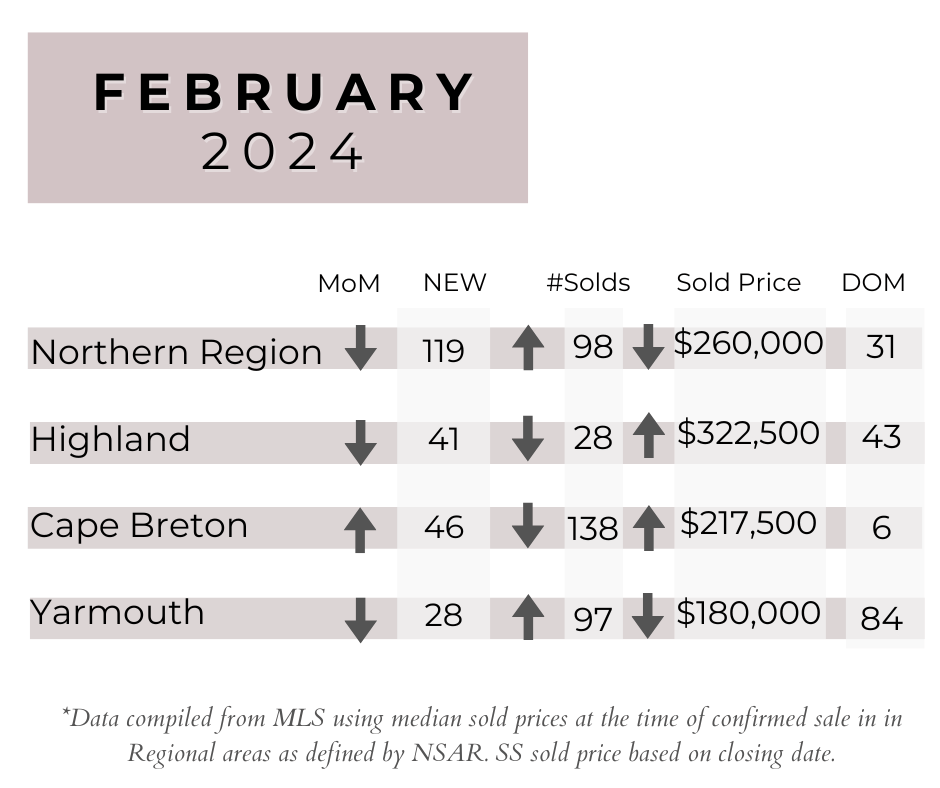Click Cape Breton MoM up arrow

click(360, 530)
